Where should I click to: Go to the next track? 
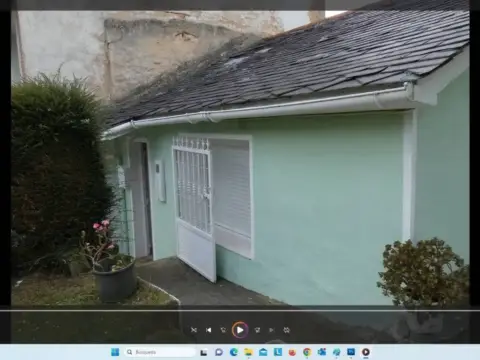(x=272, y=330)
